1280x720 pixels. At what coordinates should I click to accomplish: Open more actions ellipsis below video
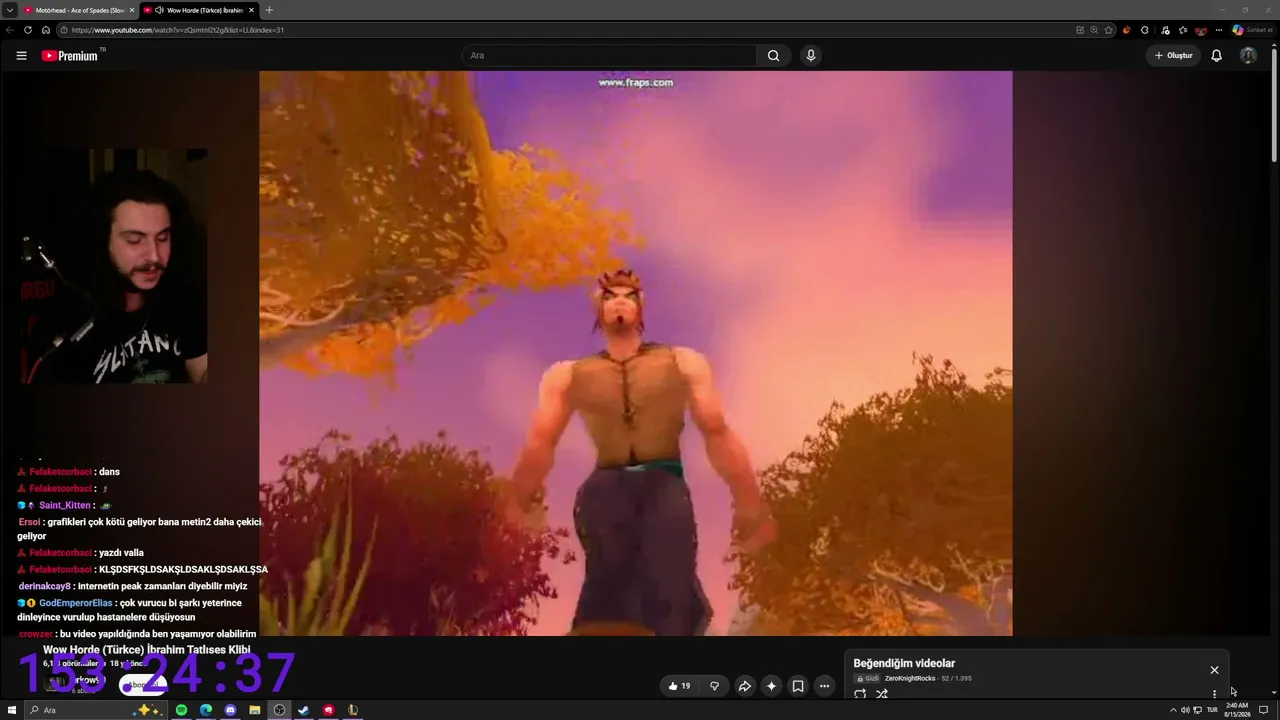point(824,686)
